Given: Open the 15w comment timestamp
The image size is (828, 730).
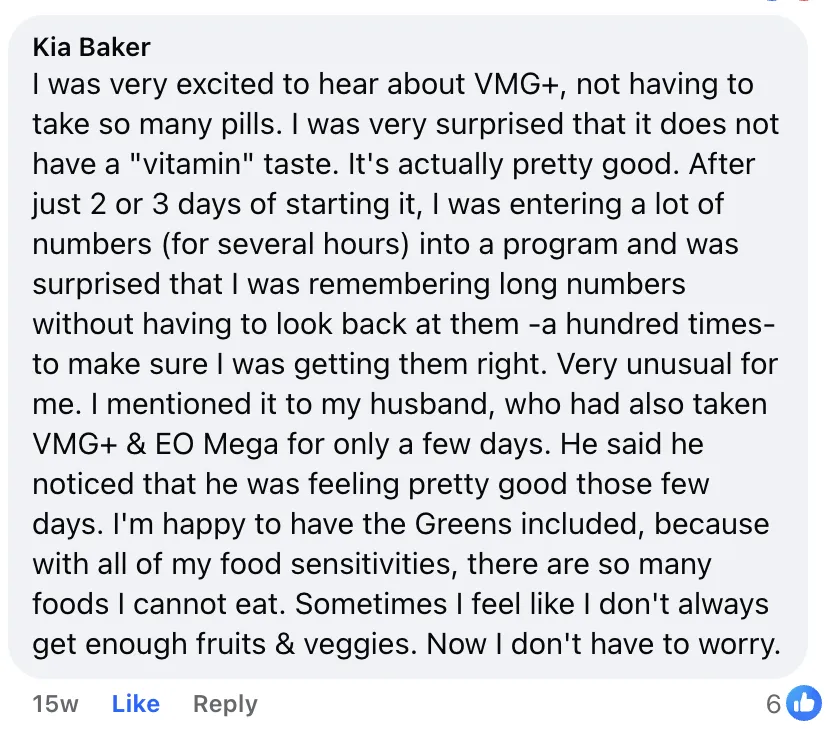Looking at the screenshot, I should tap(55, 704).
